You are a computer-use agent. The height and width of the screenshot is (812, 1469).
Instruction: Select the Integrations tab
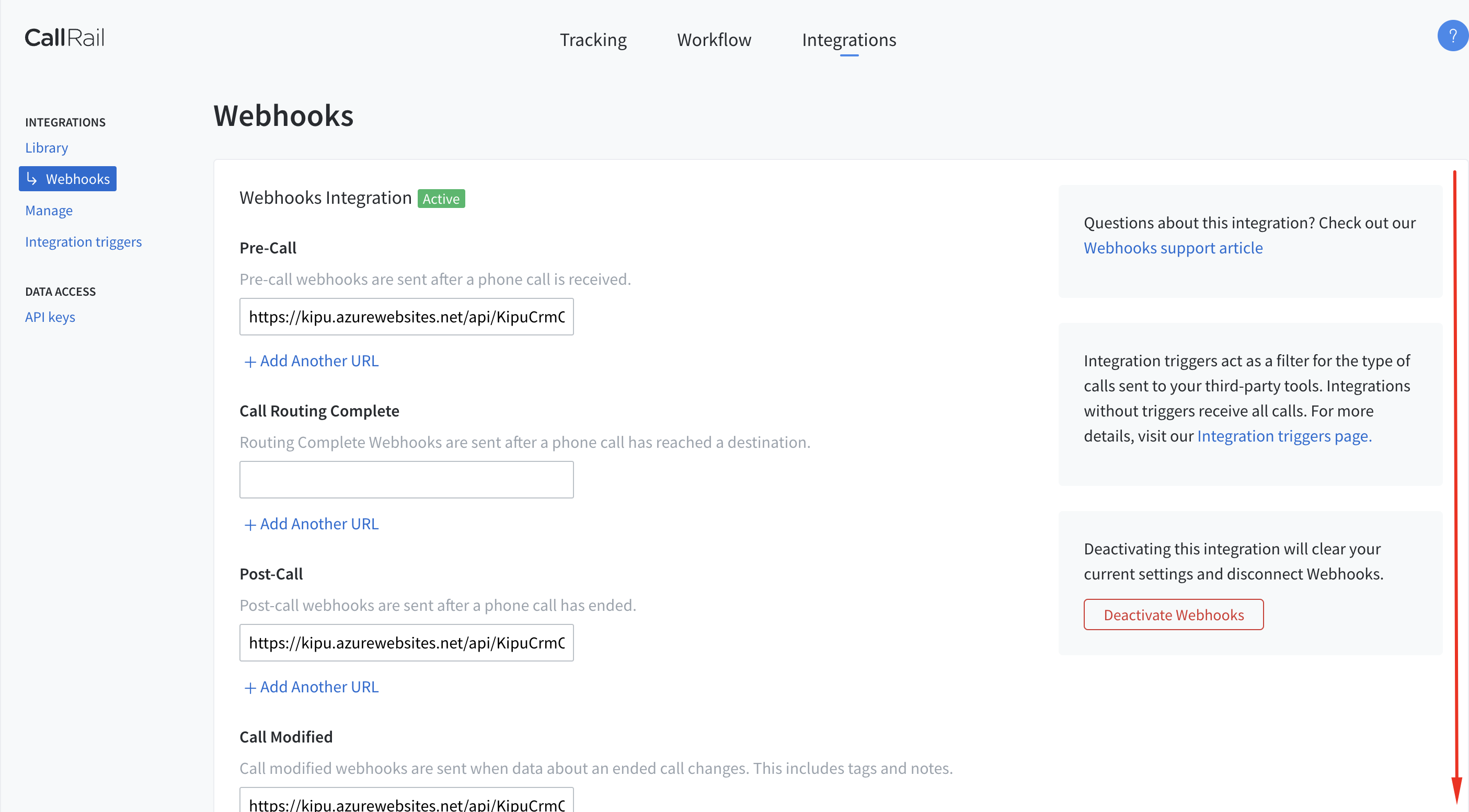(x=848, y=40)
